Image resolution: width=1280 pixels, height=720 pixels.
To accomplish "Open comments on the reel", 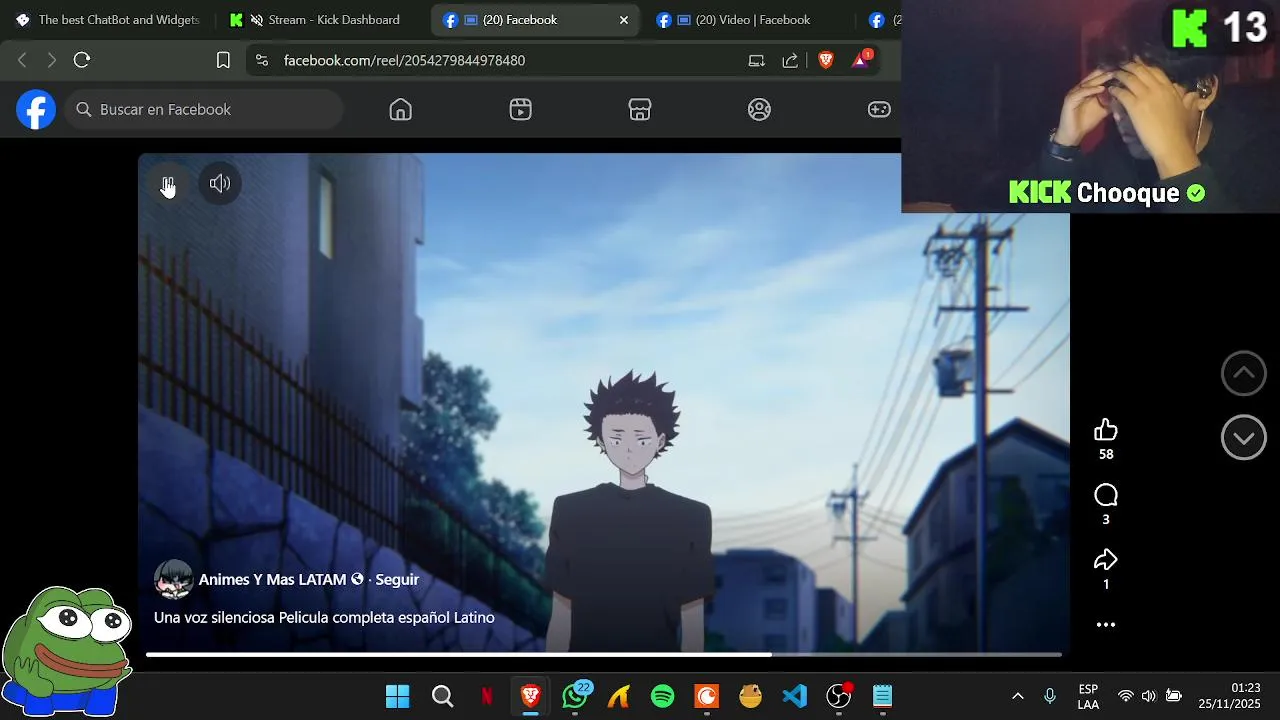I will tap(1105, 495).
